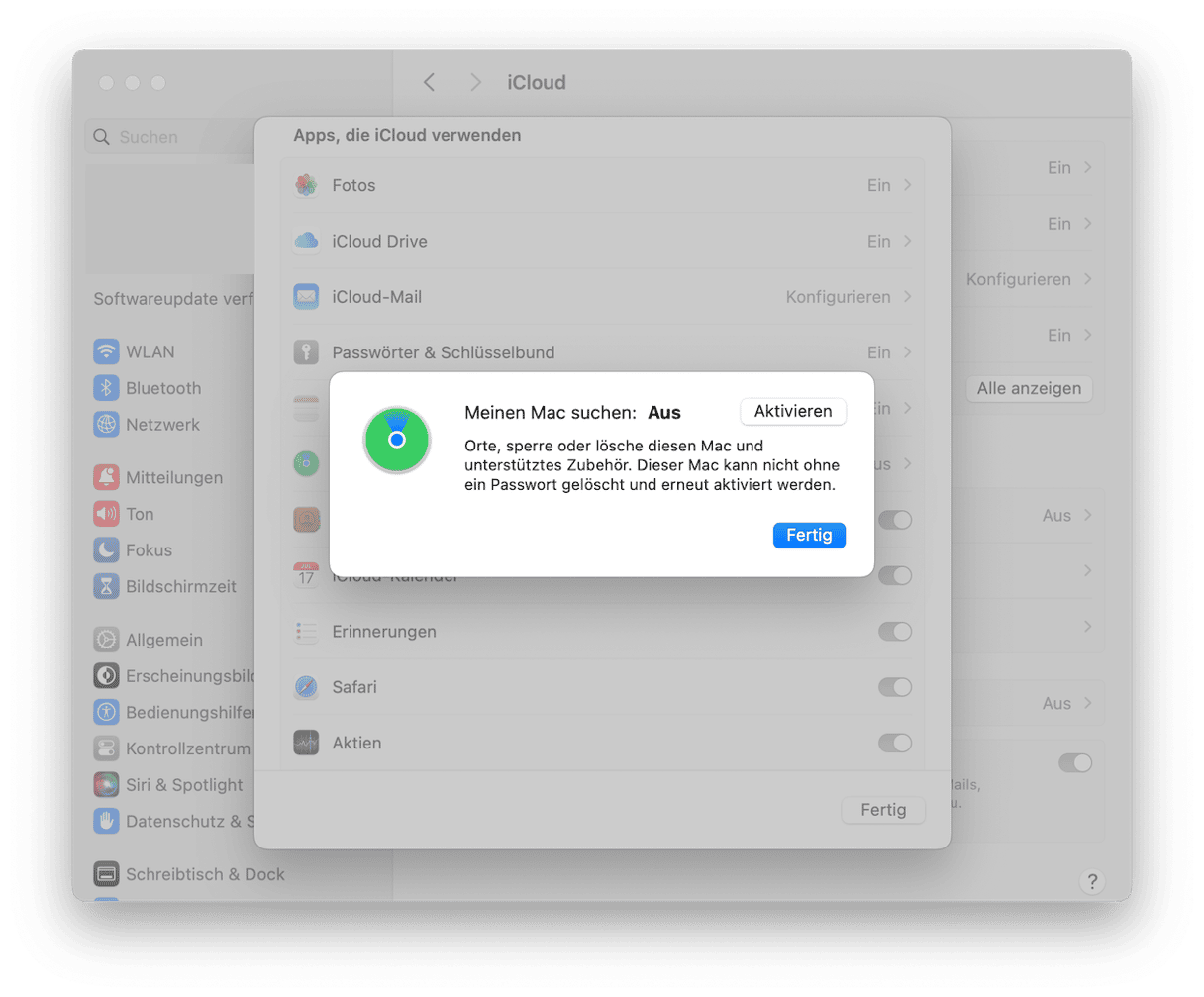1204x997 pixels.
Task: Click the Fotos app icon in the list
Action: [x=306, y=185]
